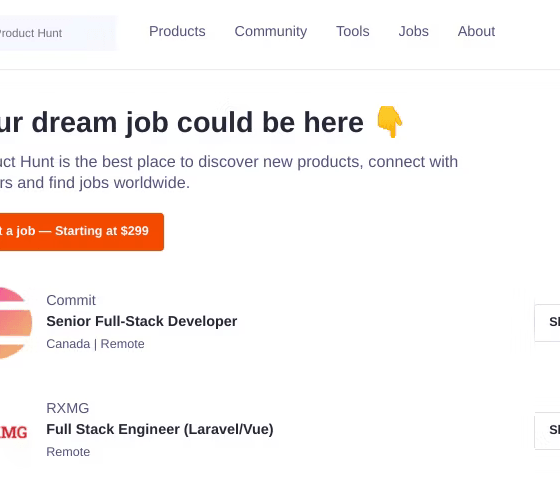Open the About menu
Screen dimensions: 560x481
coord(476,31)
